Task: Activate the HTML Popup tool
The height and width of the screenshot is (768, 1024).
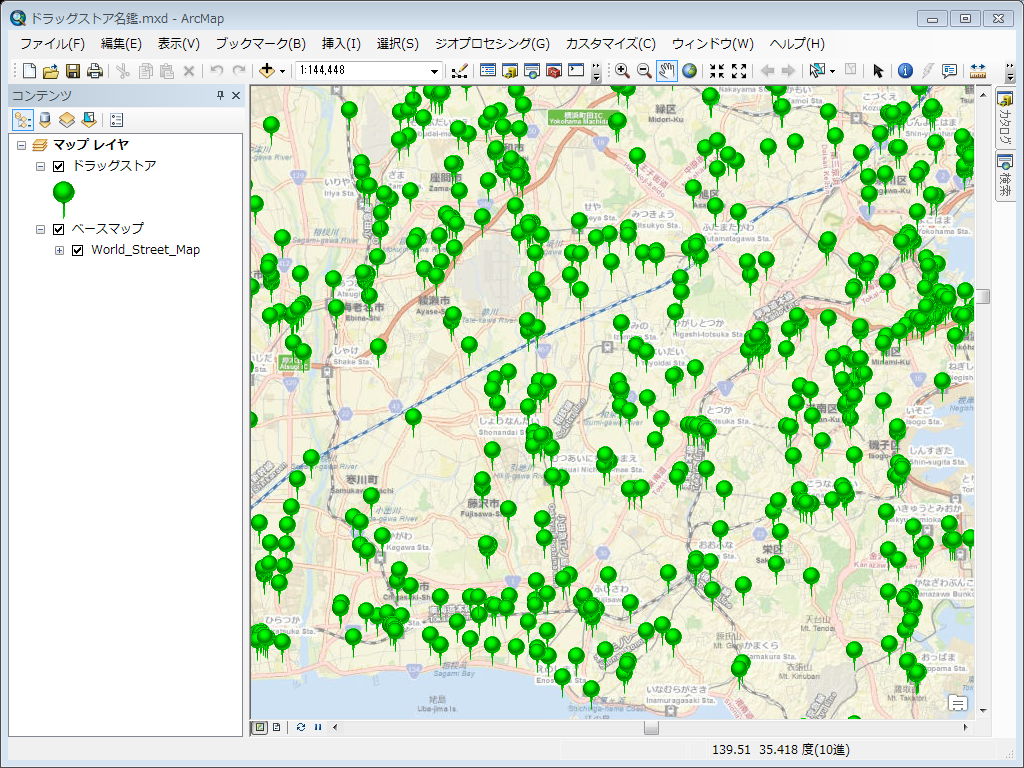Action: coord(950,71)
